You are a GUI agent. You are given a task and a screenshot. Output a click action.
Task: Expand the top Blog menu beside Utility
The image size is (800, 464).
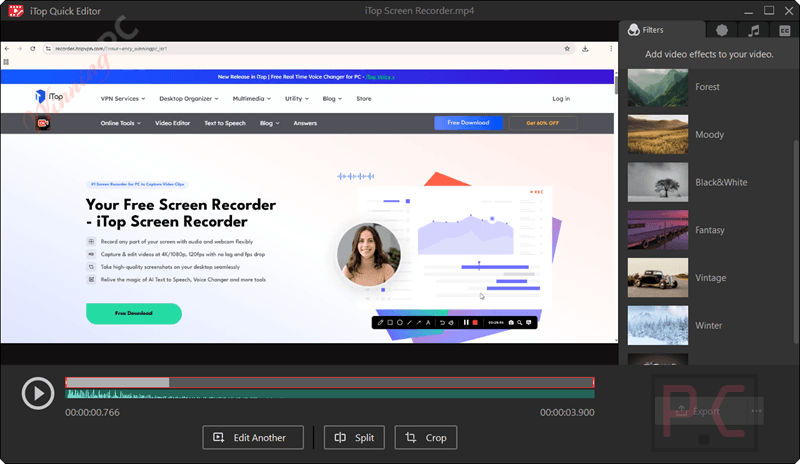coord(332,99)
